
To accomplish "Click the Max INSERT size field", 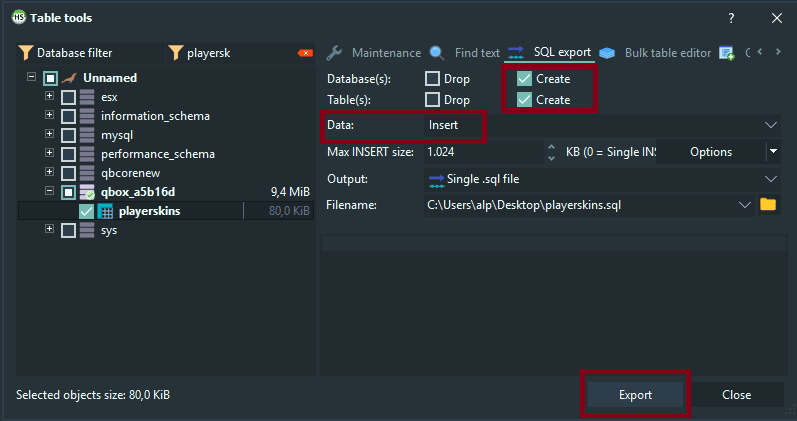I will (484, 152).
